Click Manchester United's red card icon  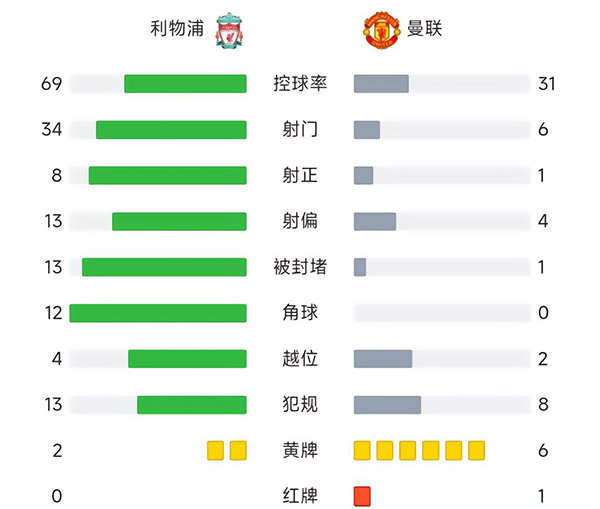coord(362,496)
